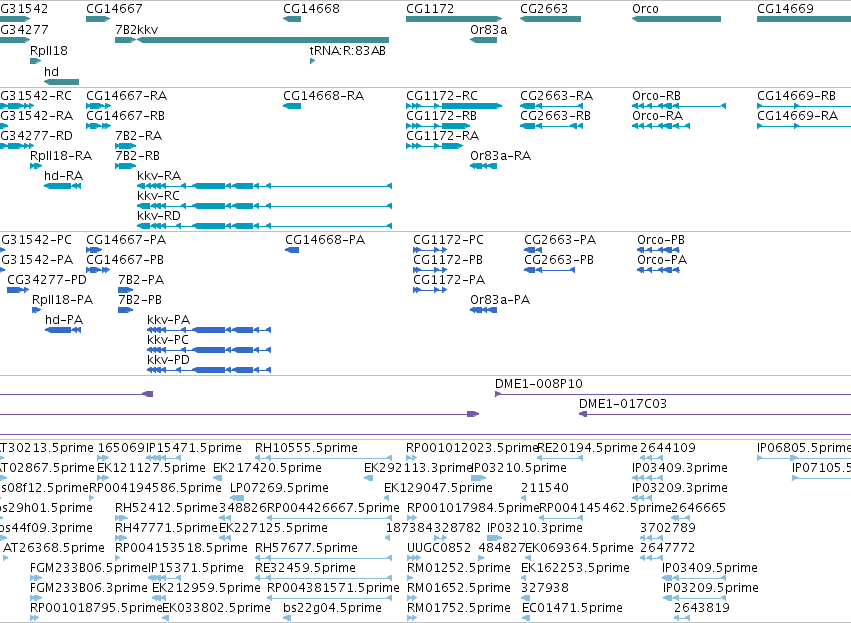Click the 7B2-RB transcript label

pyautogui.click(x=137, y=156)
